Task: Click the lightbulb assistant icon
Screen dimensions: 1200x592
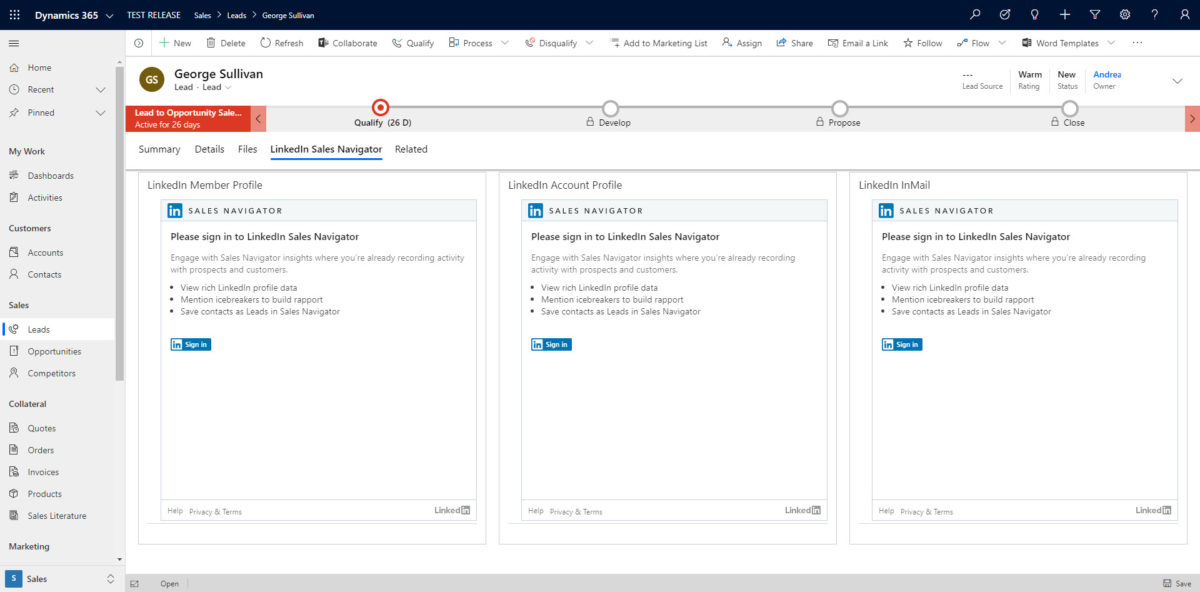Action: pyautogui.click(x=1035, y=15)
